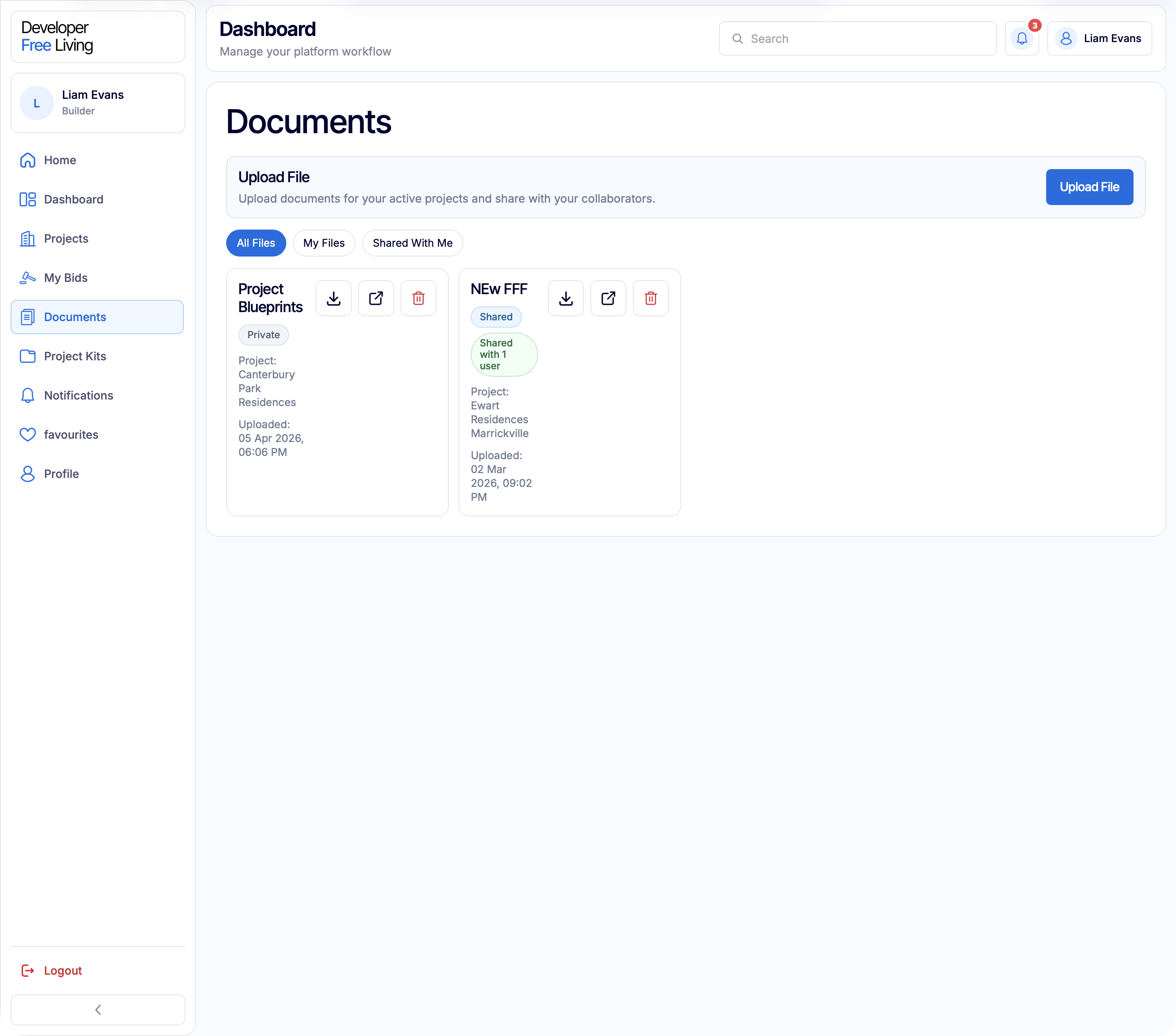This screenshot has width=1176, height=1036.
Task: Switch to the My Files tab
Action: pyautogui.click(x=324, y=243)
